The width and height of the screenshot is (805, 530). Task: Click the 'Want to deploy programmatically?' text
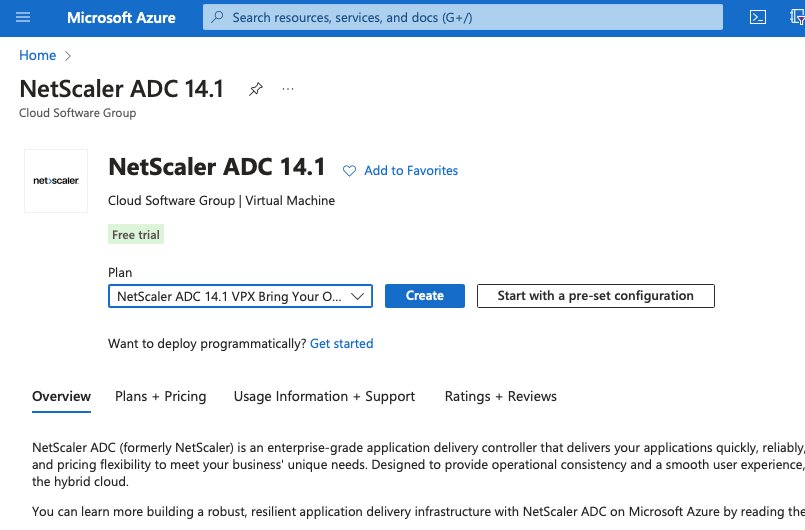(x=207, y=344)
